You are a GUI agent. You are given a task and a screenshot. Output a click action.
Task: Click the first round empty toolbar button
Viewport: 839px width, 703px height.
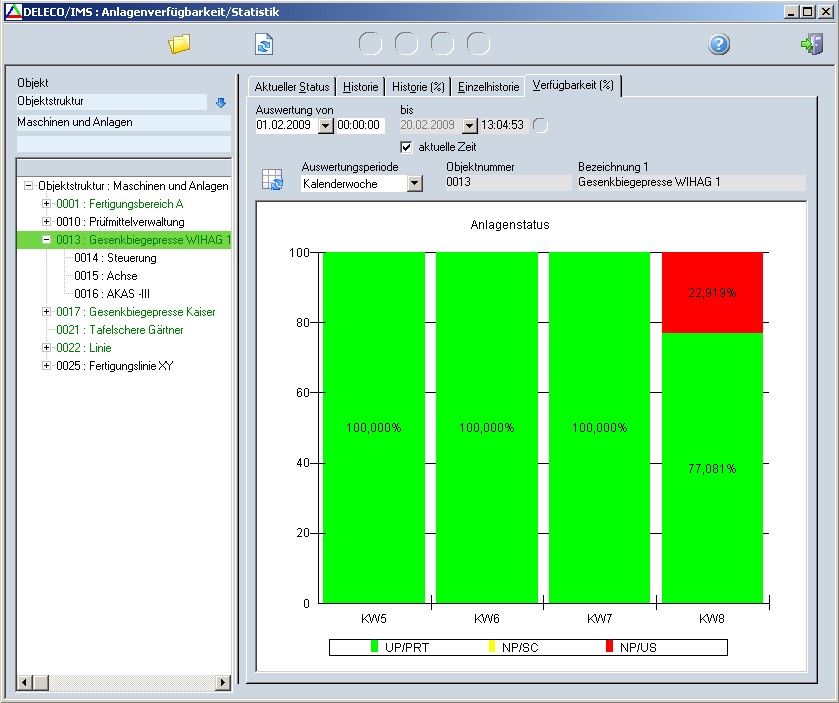tap(370, 44)
